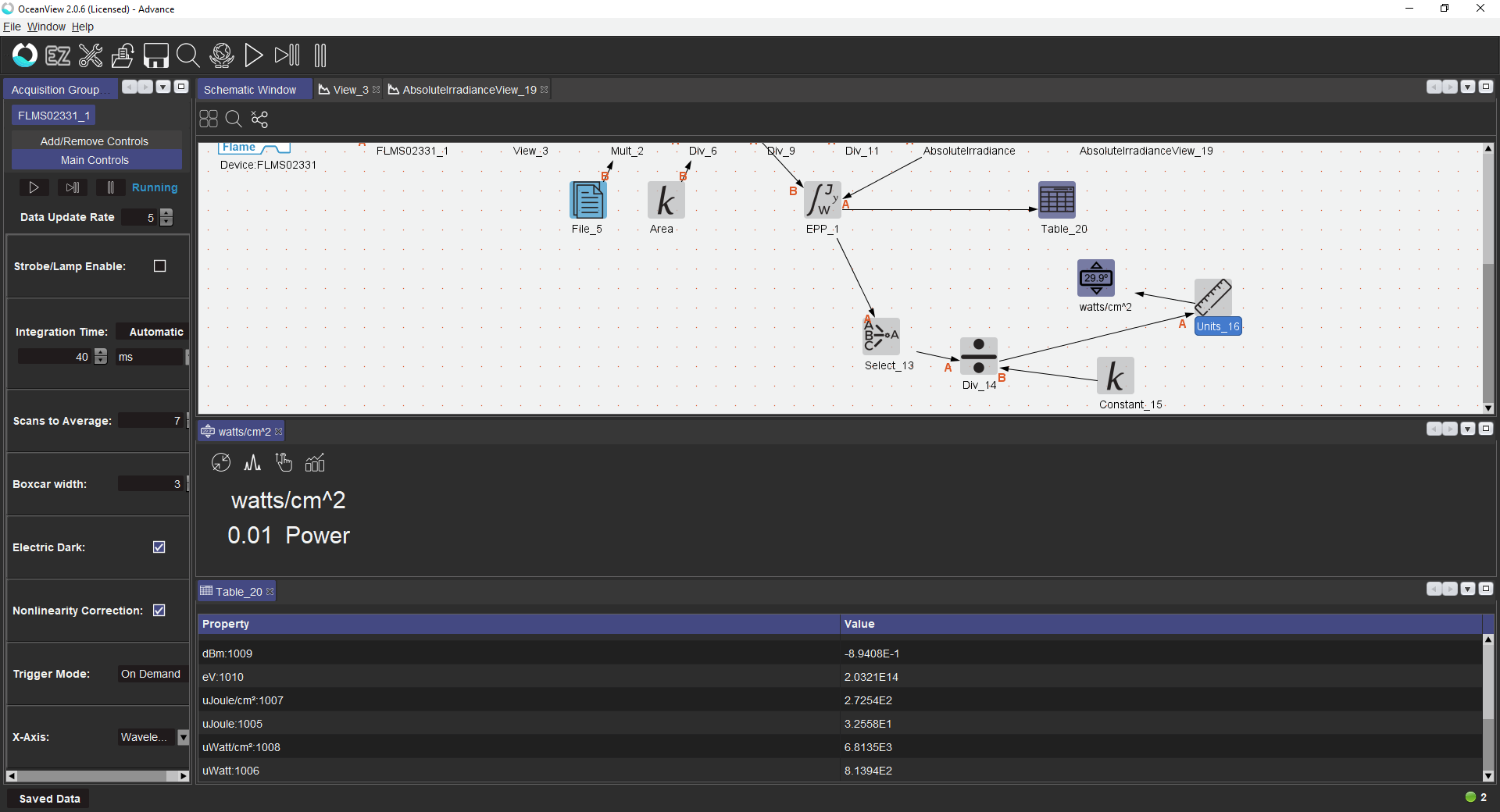Click the Add/Remove Controls button
This screenshot has width=1500, height=812.
tap(95, 141)
